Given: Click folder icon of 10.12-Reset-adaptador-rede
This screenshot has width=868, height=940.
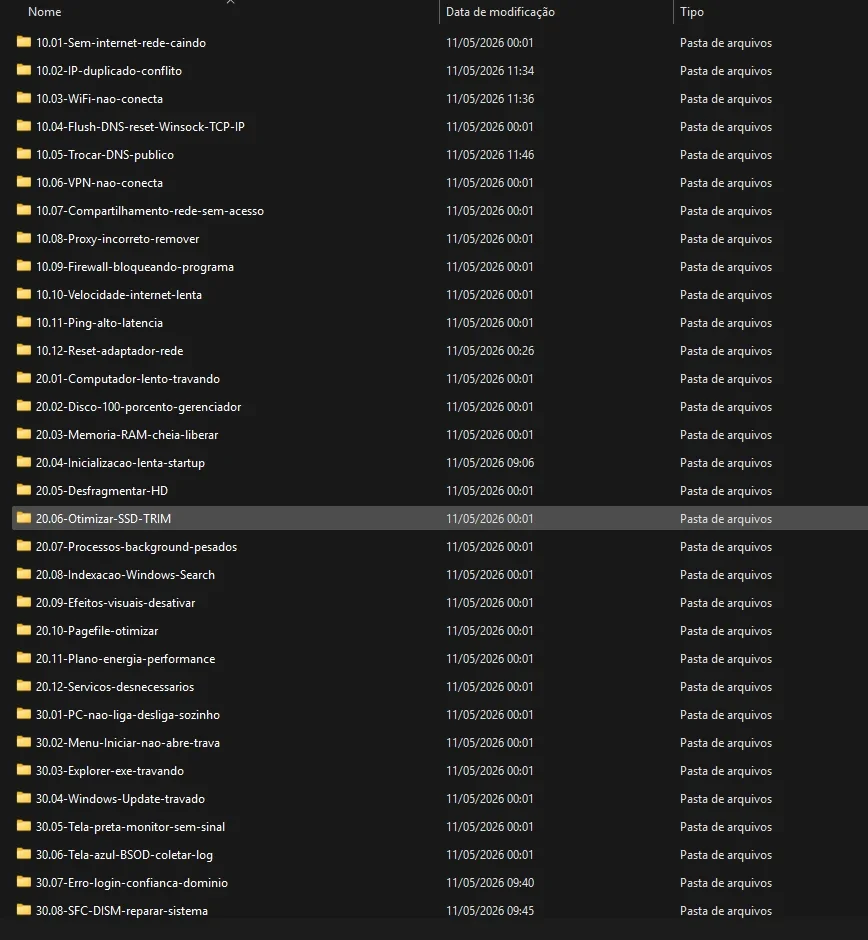Looking at the screenshot, I should pos(24,350).
